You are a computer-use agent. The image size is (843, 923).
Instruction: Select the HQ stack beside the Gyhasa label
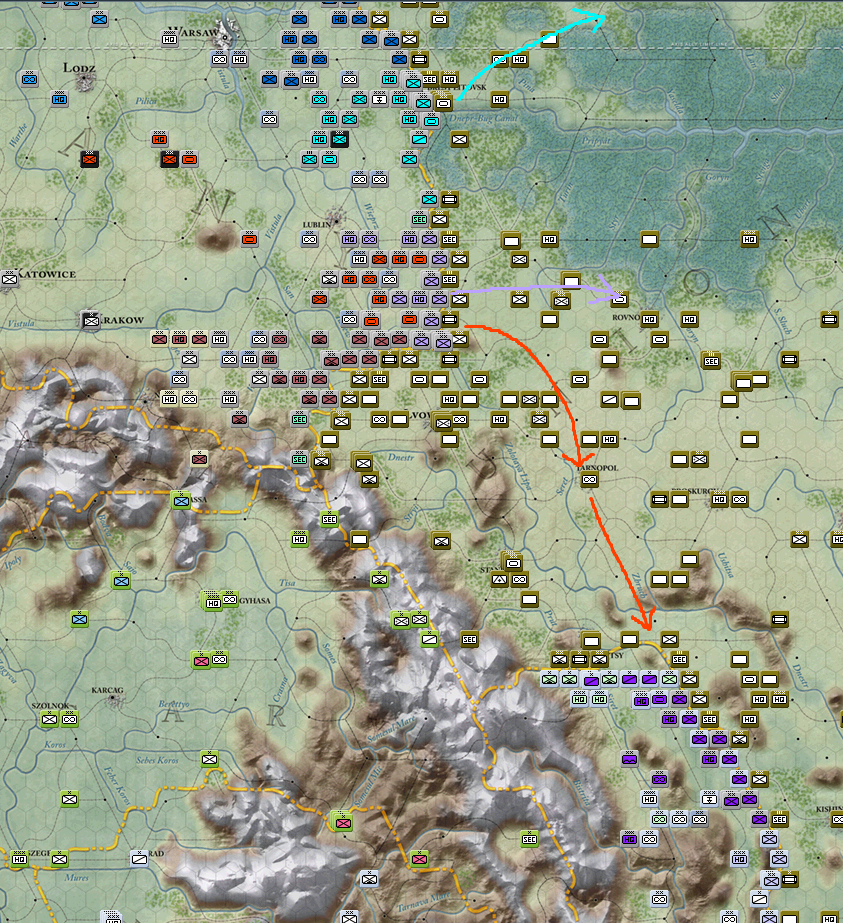pos(213,602)
